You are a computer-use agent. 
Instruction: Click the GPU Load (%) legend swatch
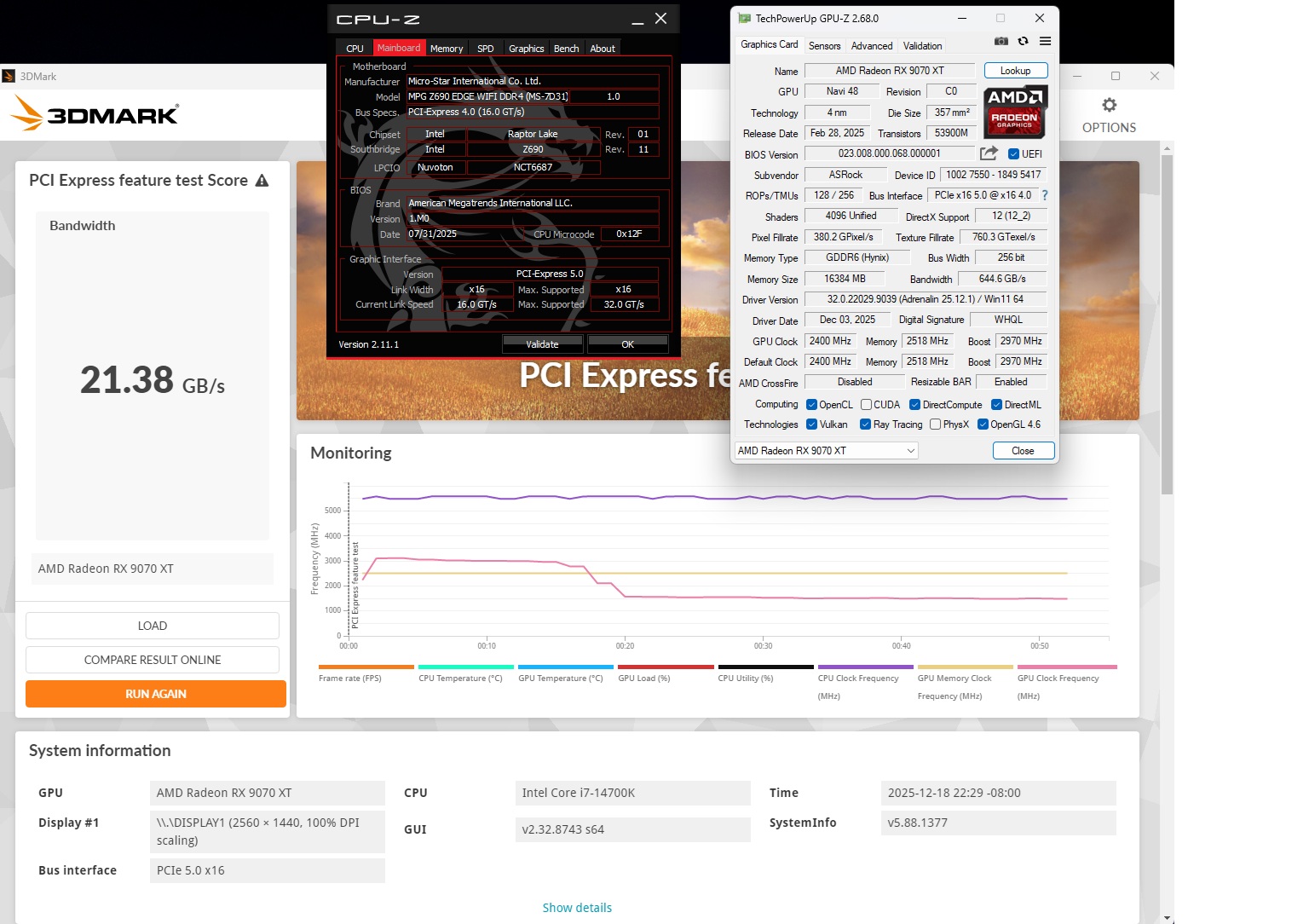click(x=666, y=667)
